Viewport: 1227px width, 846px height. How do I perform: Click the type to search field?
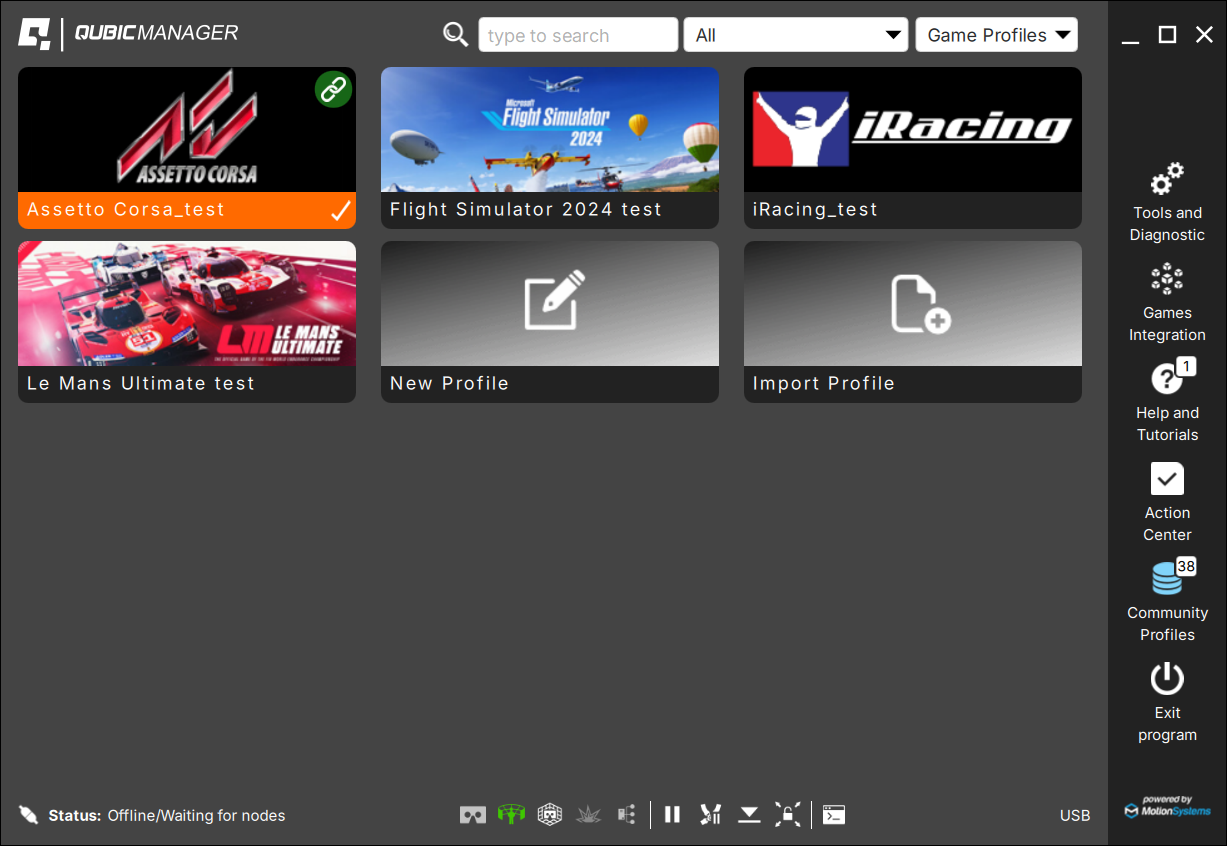point(577,35)
